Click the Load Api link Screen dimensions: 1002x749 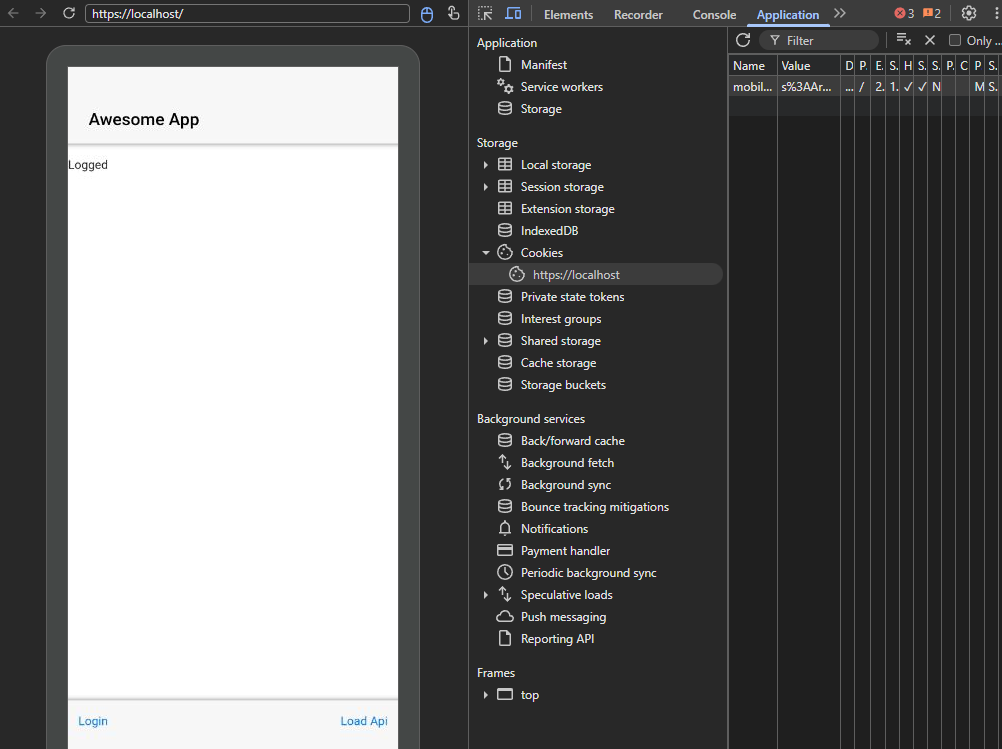364,721
